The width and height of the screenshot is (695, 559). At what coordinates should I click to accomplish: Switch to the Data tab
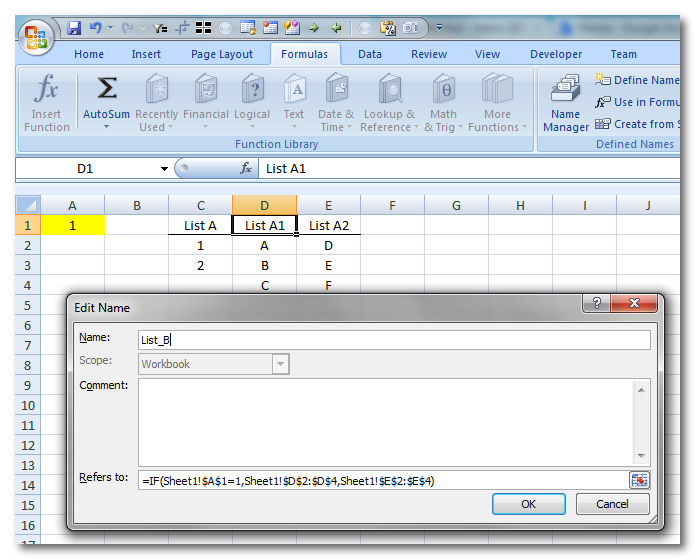[x=370, y=54]
